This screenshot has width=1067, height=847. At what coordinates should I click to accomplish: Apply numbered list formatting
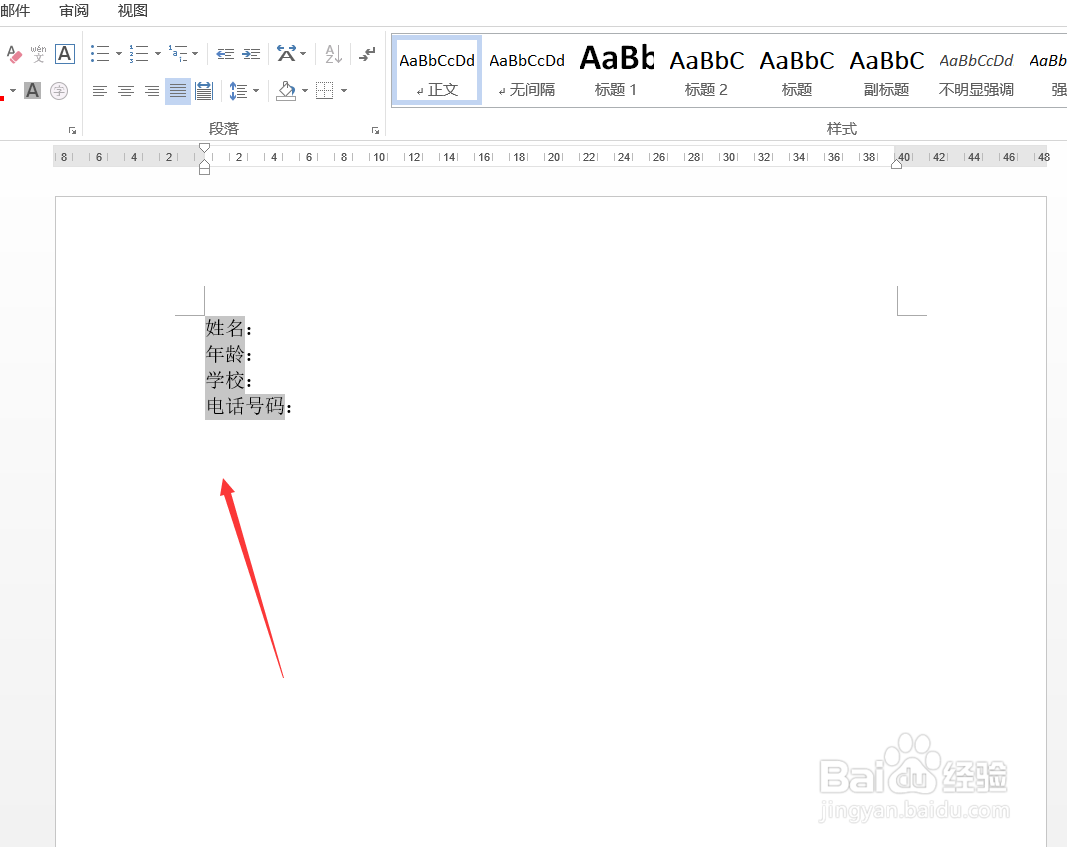pyautogui.click(x=139, y=54)
